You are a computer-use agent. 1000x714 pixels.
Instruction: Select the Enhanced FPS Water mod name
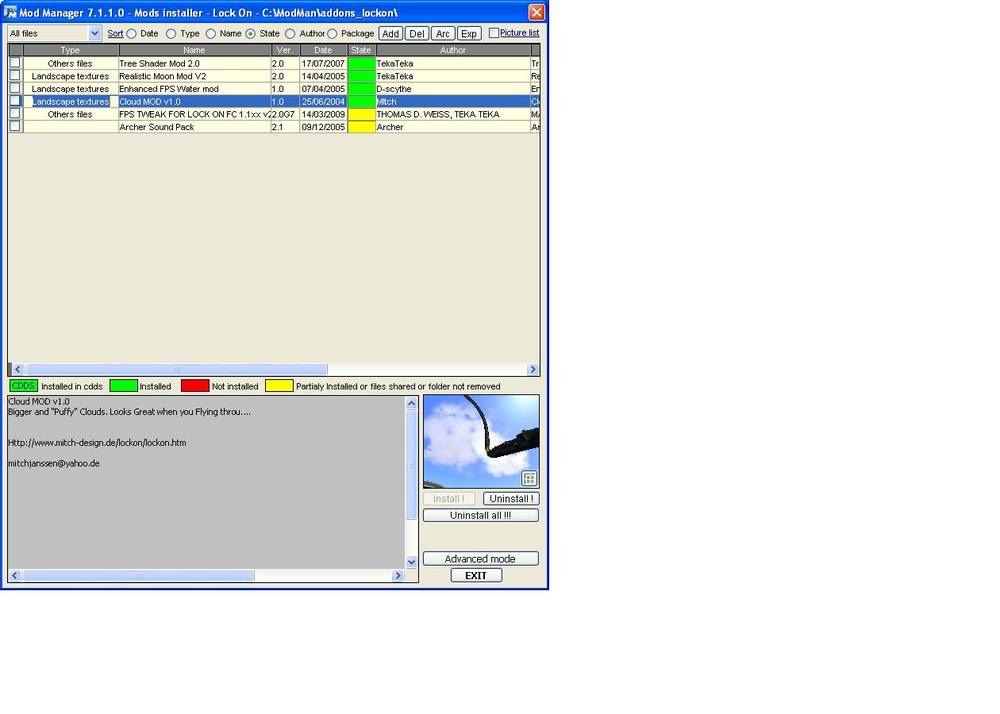195,89
